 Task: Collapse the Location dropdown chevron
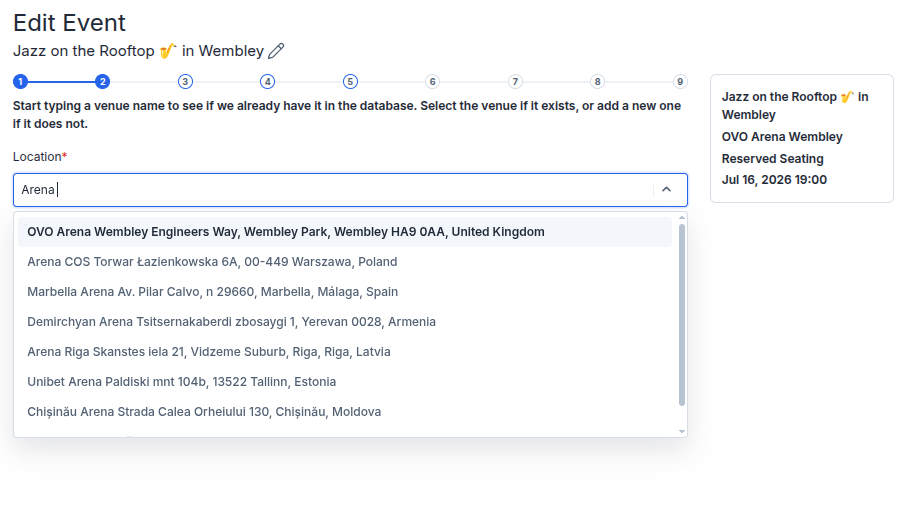666,189
